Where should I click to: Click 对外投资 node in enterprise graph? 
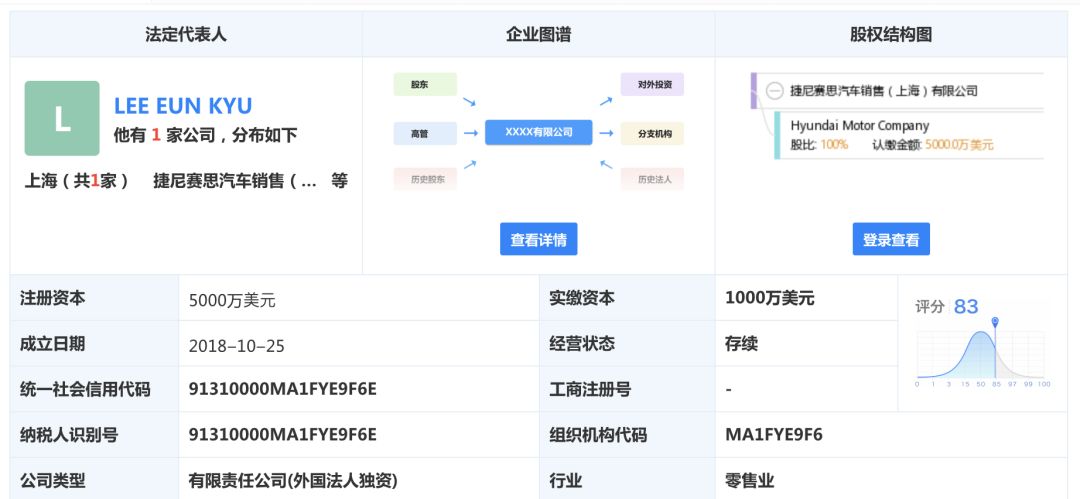click(x=652, y=84)
